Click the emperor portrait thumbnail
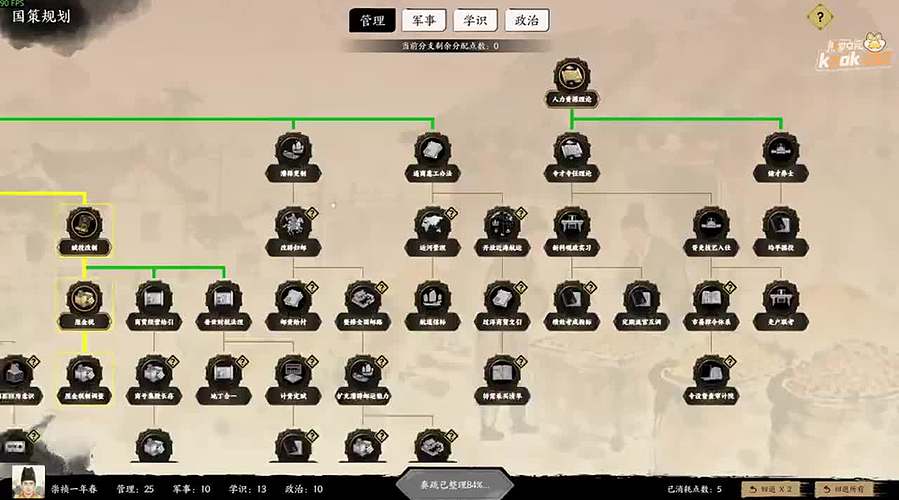The width and height of the screenshot is (899, 500). tap(28, 482)
